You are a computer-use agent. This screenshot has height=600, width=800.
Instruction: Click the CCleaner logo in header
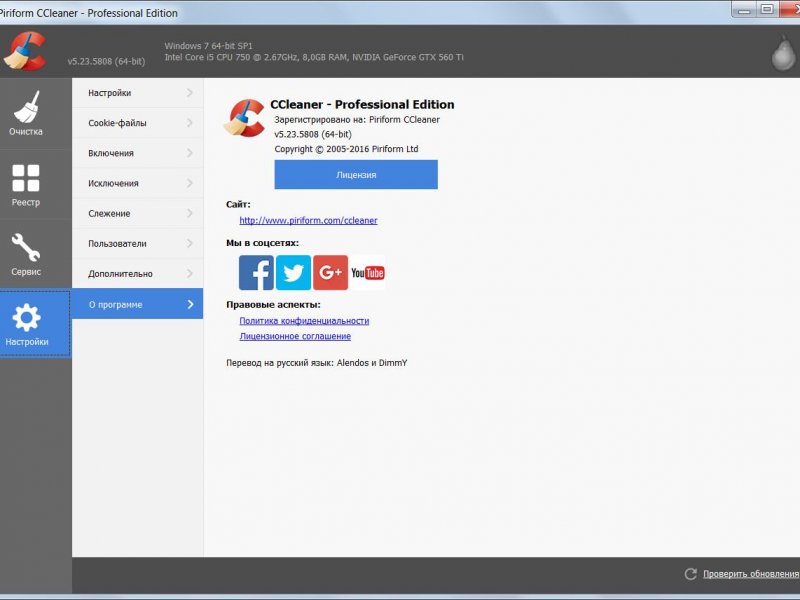pos(25,51)
